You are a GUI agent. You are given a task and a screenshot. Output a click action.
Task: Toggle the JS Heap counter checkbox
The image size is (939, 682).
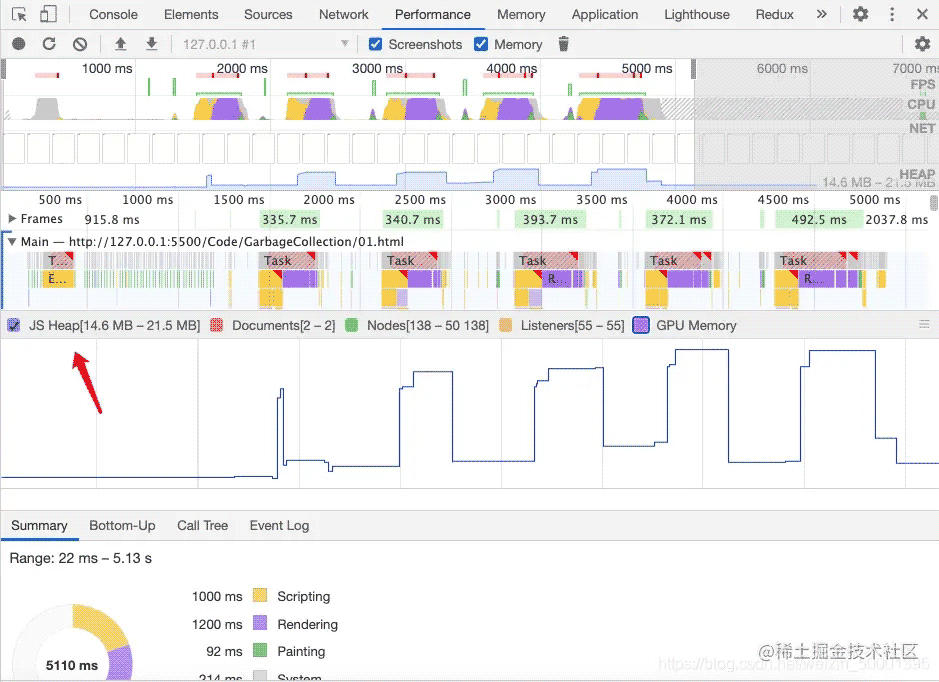[x=14, y=325]
